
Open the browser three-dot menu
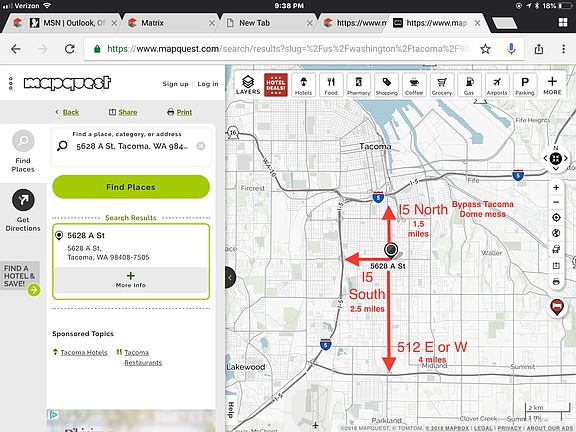coord(564,49)
